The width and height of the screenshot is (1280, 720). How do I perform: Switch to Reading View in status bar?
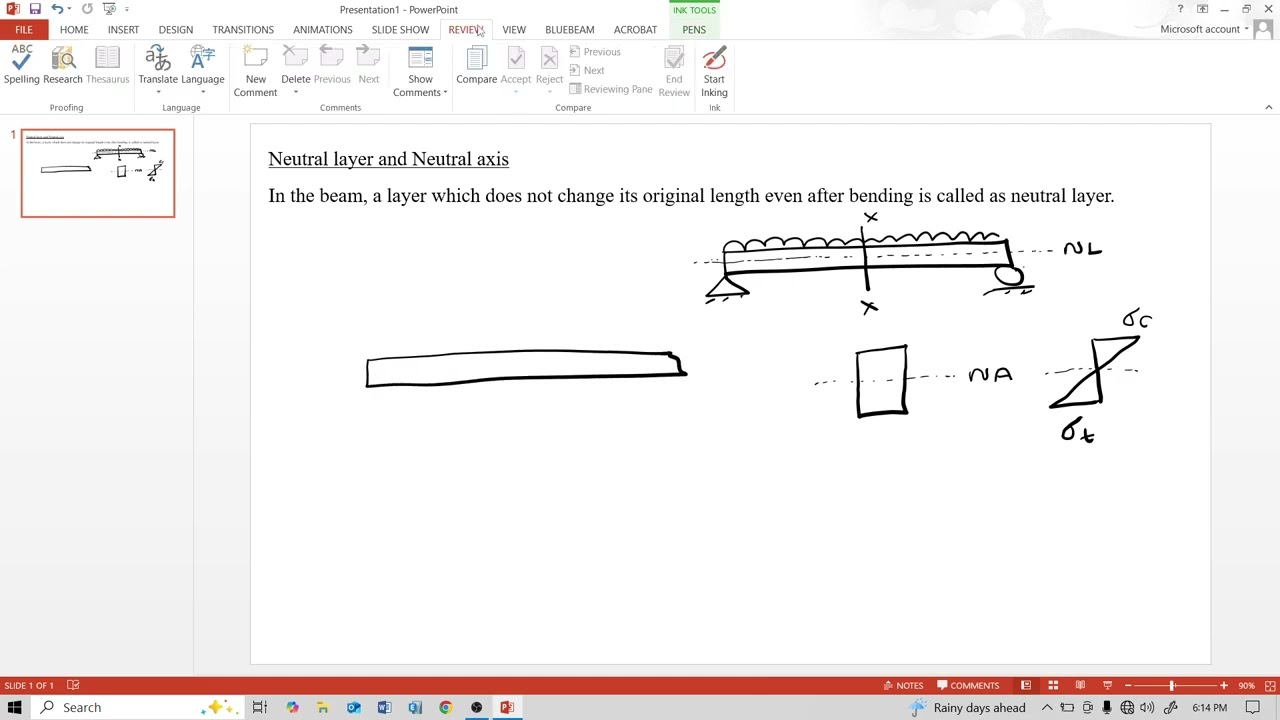1080,685
